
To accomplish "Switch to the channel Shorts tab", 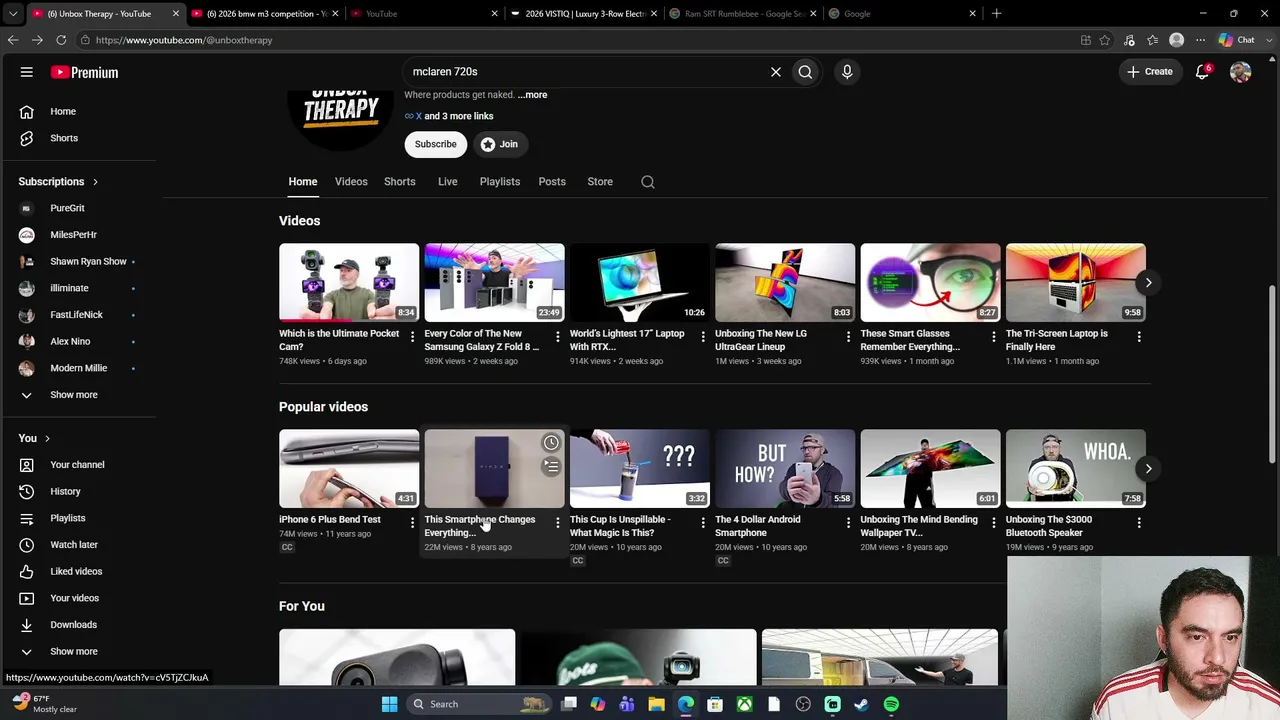I will [399, 182].
